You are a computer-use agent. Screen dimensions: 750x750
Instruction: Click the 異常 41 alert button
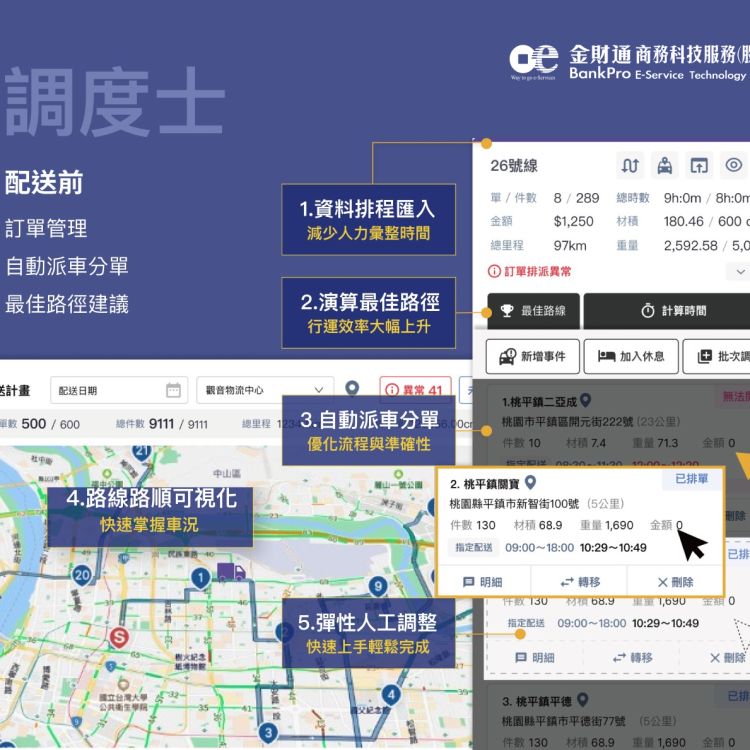[x=415, y=390]
